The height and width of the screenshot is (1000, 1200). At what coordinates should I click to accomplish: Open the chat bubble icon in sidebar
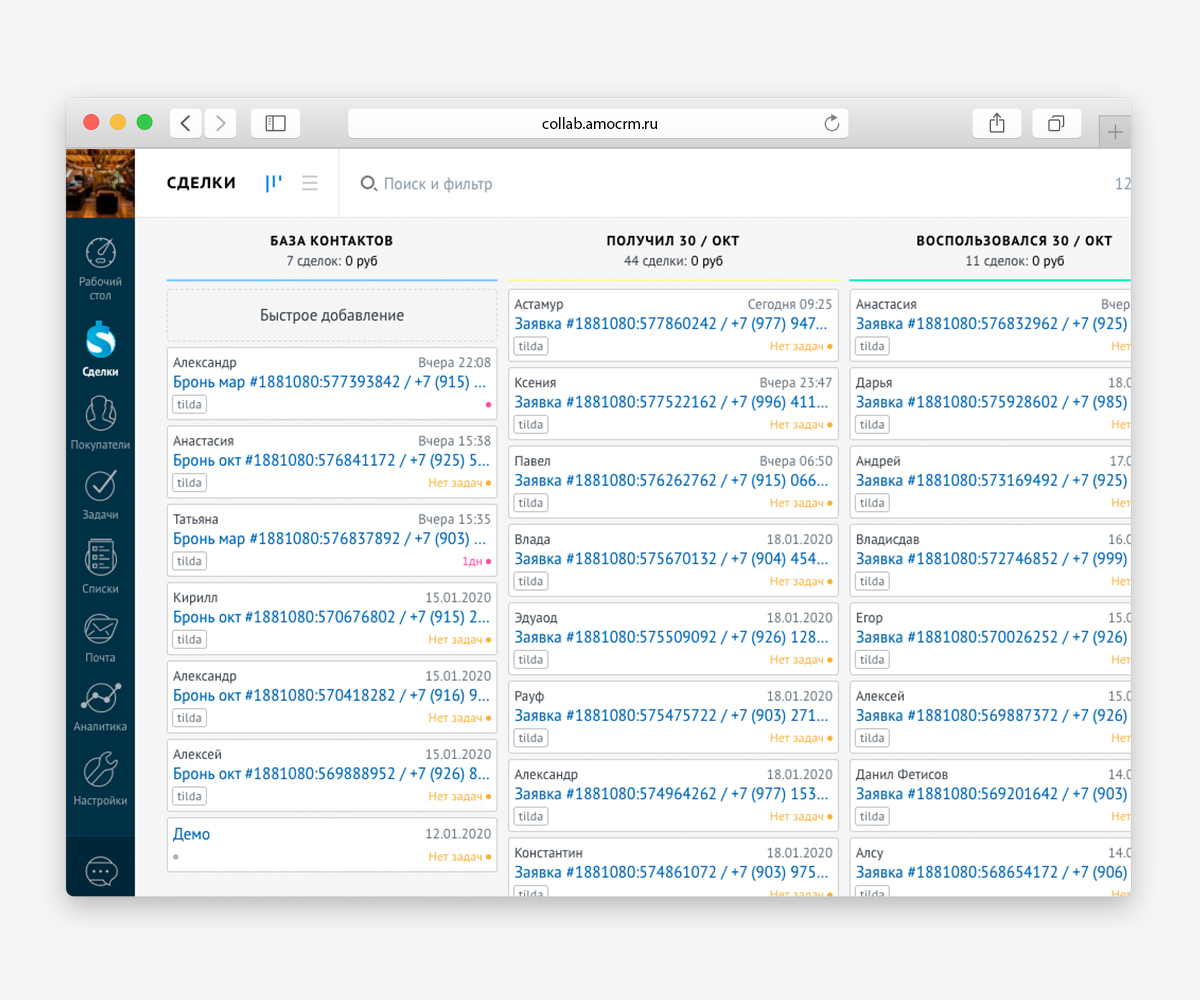click(x=100, y=871)
